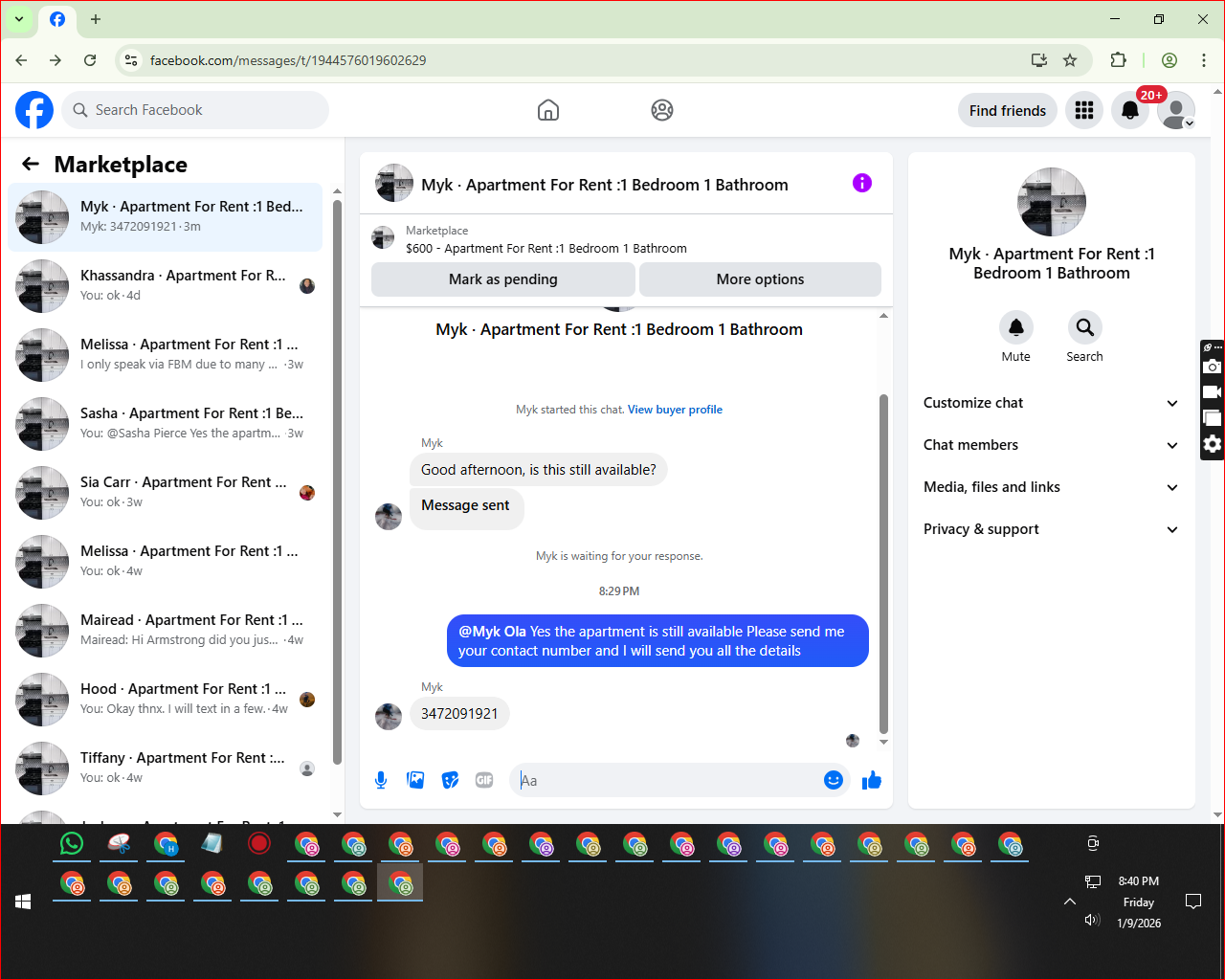Bookmark this tab with star icon
The width and height of the screenshot is (1225, 980).
point(1070,60)
